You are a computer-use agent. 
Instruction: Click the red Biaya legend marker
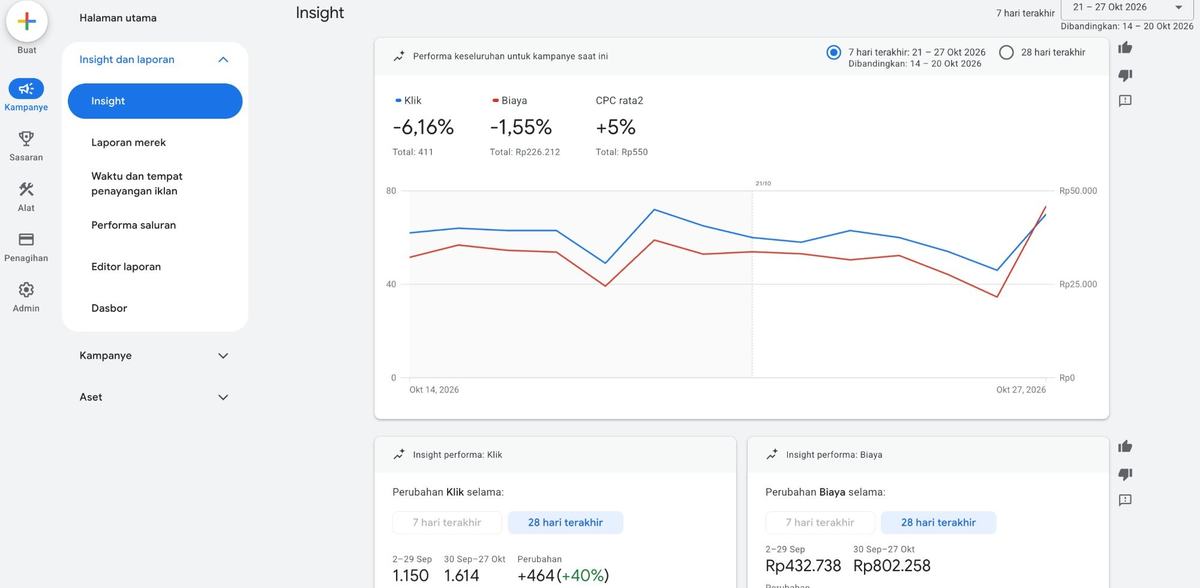[x=495, y=100]
